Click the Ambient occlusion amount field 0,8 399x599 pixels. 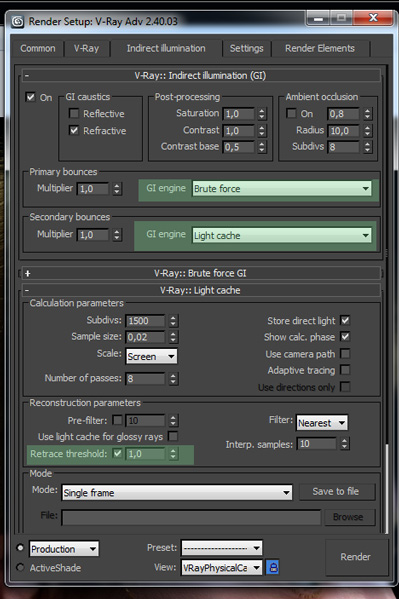point(344,114)
